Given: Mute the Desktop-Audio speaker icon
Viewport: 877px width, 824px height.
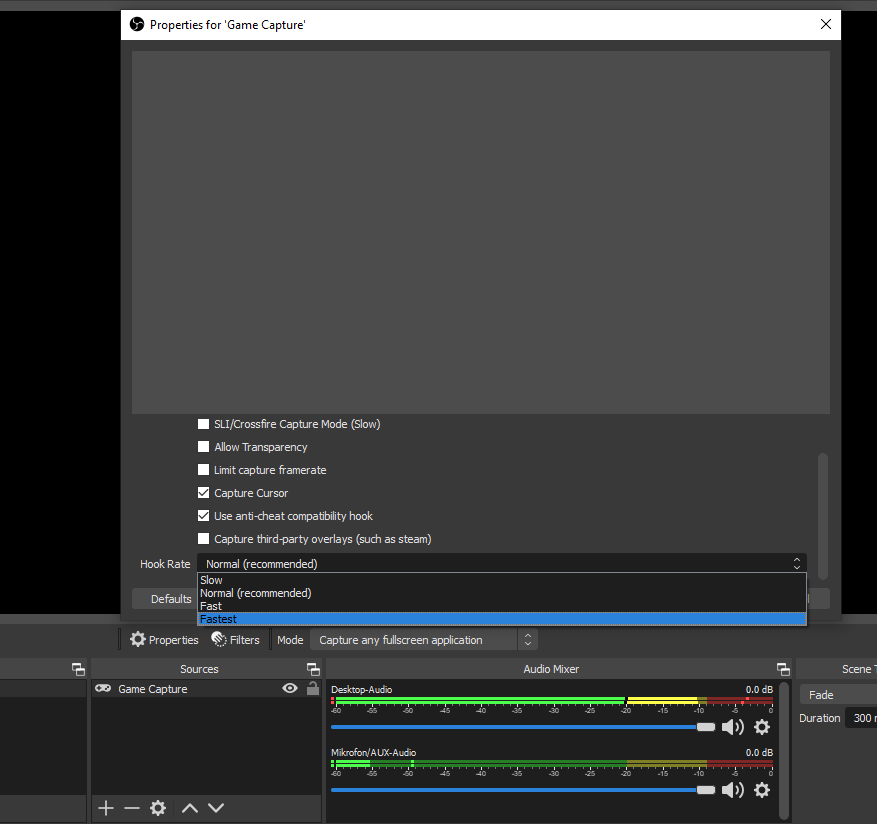Looking at the screenshot, I should [732, 727].
